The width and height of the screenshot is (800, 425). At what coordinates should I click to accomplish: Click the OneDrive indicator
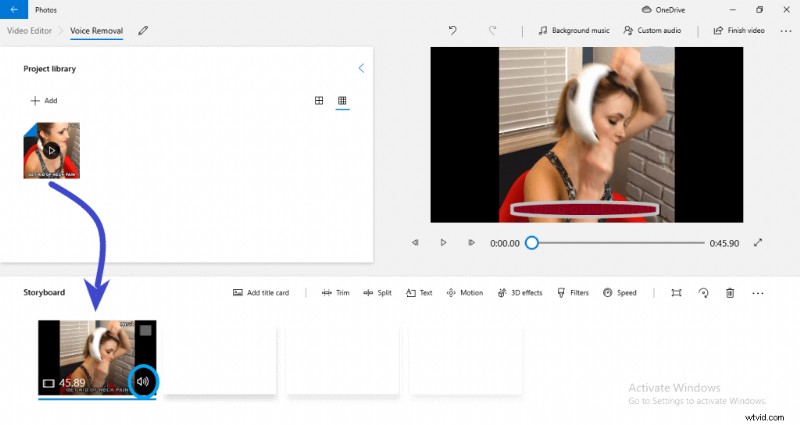click(663, 10)
